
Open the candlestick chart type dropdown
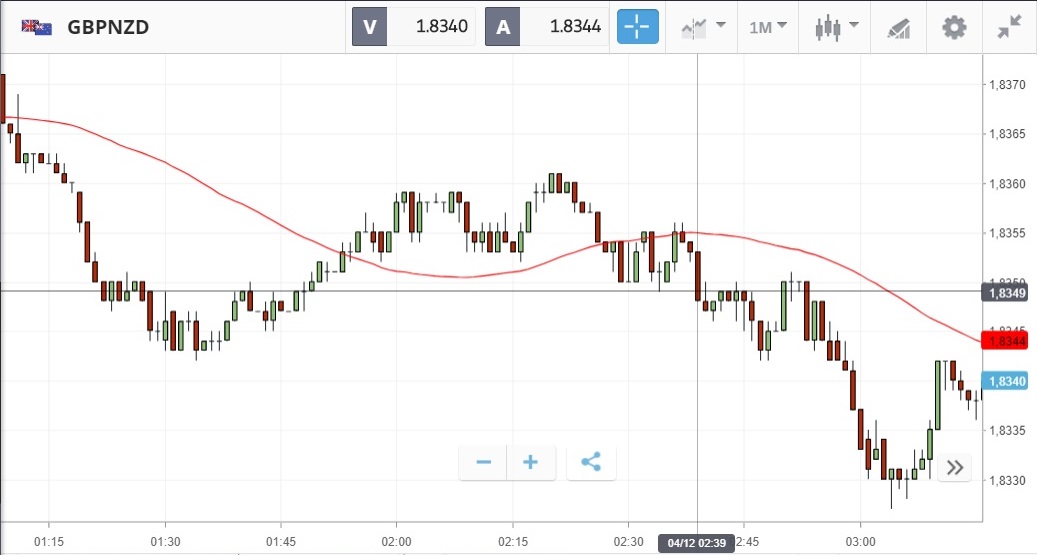(x=836, y=27)
